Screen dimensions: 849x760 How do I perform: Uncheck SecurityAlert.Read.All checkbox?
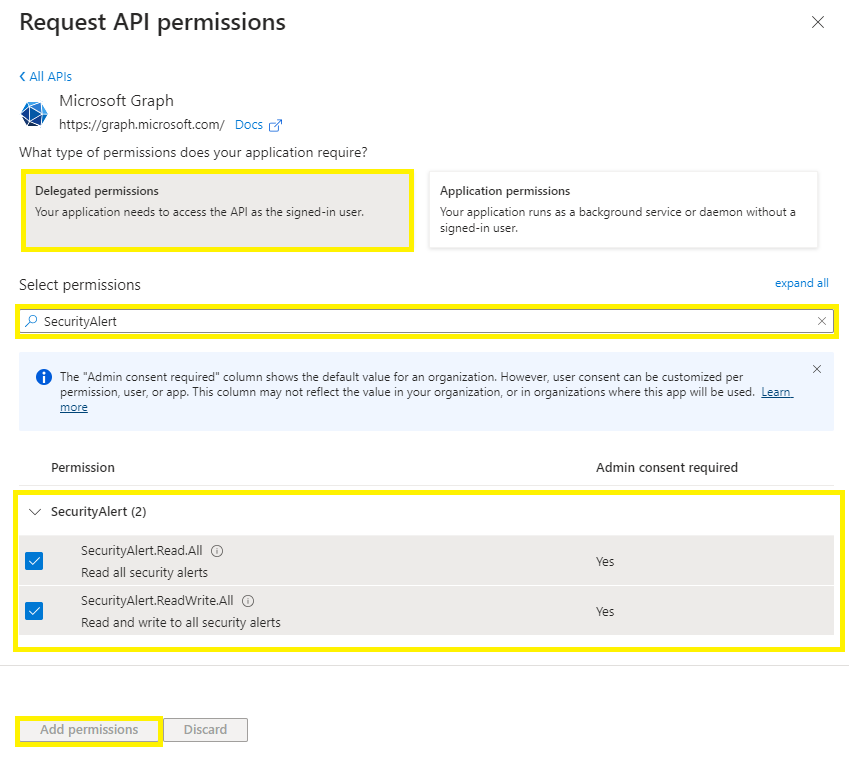point(34,561)
